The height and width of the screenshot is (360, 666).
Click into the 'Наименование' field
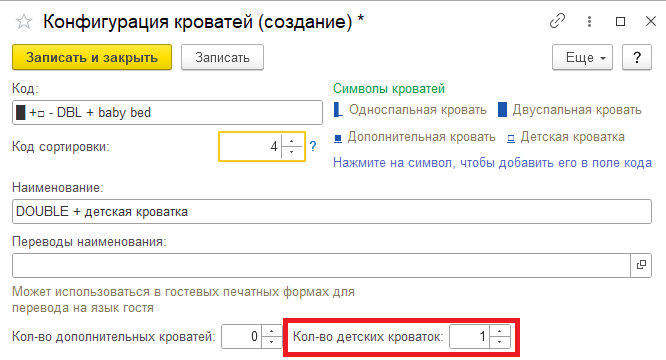332,211
